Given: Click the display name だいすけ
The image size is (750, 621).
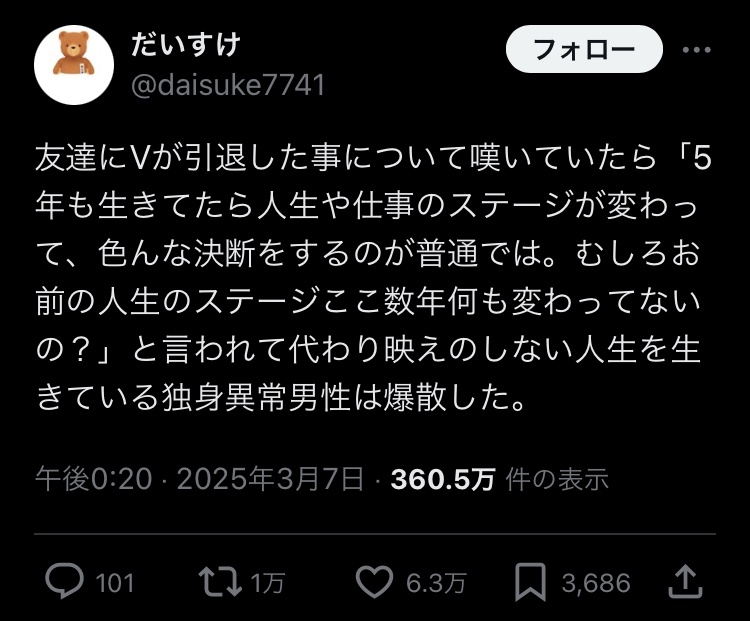Looking at the screenshot, I should click(x=185, y=44).
